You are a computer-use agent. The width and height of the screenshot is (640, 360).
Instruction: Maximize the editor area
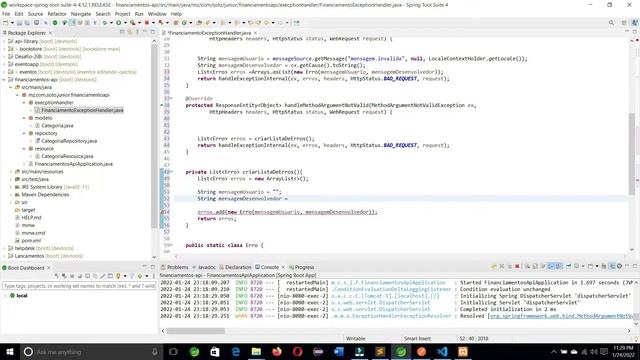pos(635,32)
